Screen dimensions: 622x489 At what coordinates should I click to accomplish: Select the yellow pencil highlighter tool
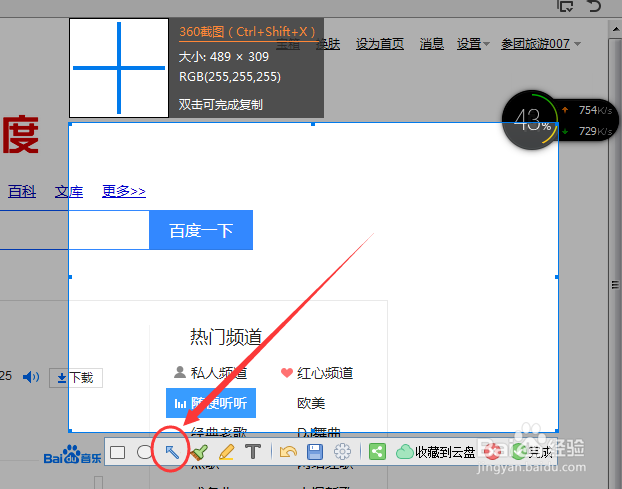click(x=226, y=452)
